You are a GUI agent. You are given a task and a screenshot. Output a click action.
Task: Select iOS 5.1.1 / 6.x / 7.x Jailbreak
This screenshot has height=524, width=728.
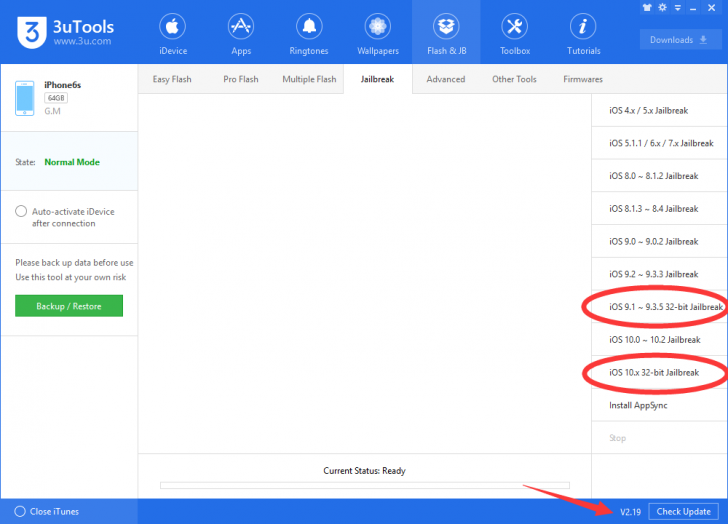click(x=659, y=143)
